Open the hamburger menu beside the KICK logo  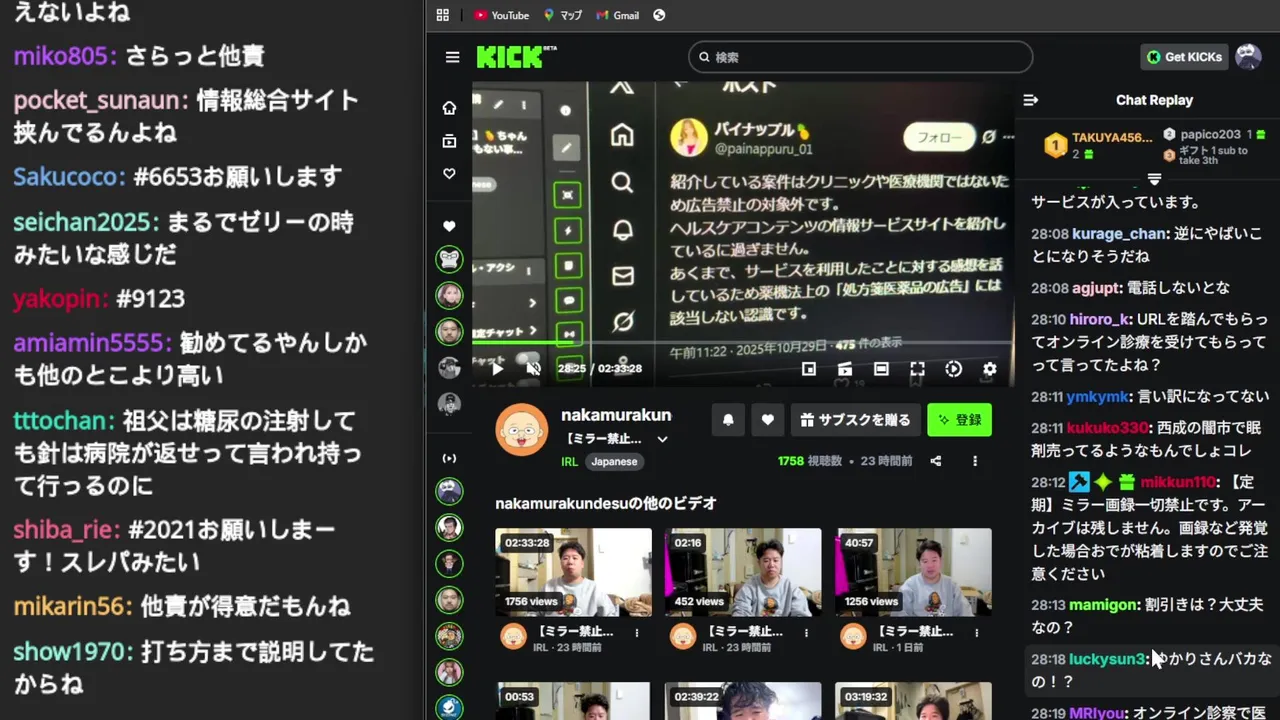click(452, 57)
